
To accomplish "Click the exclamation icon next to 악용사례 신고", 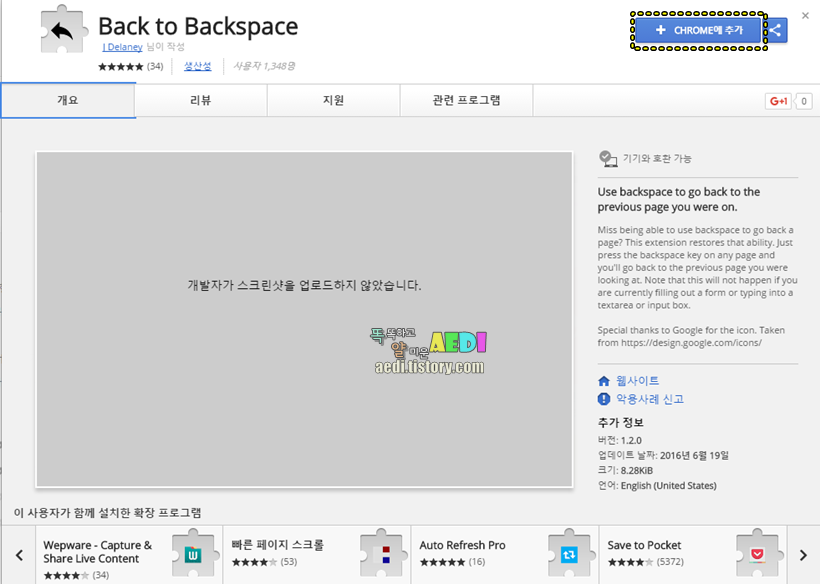I will coord(602,399).
